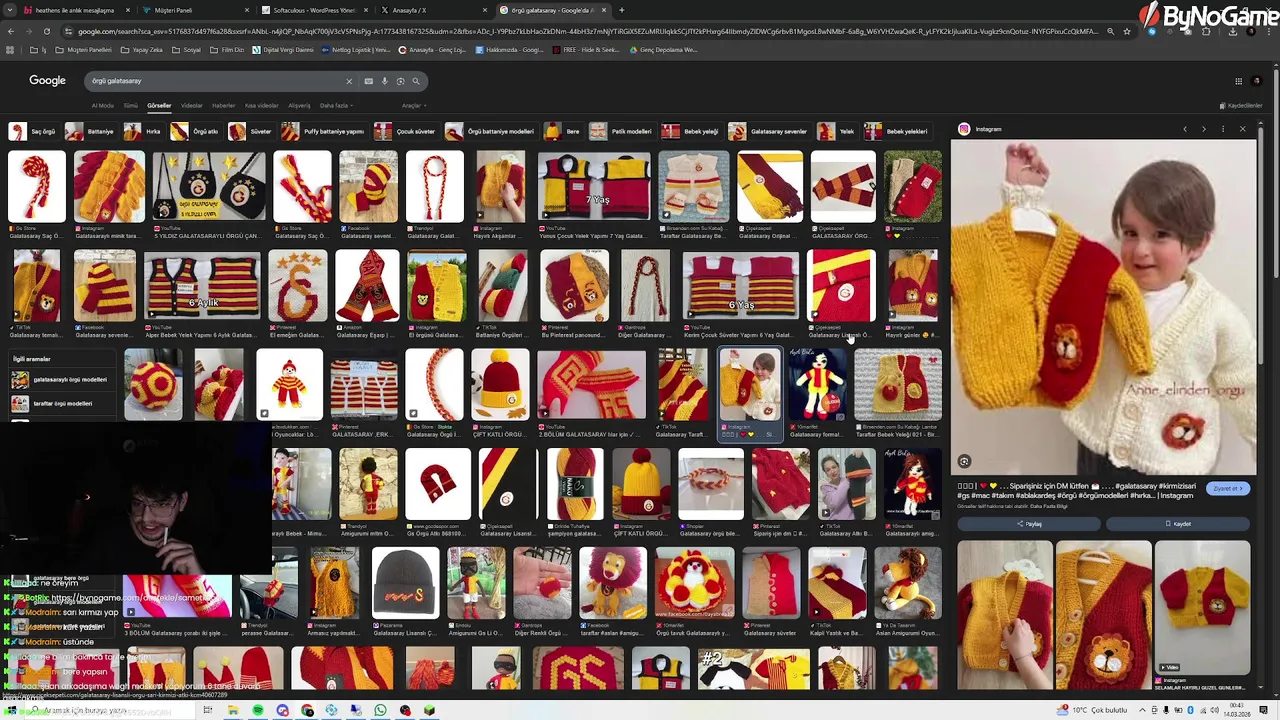This screenshot has height=720, width=1280.
Task: Open Spotify from the taskbar
Action: point(258,710)
